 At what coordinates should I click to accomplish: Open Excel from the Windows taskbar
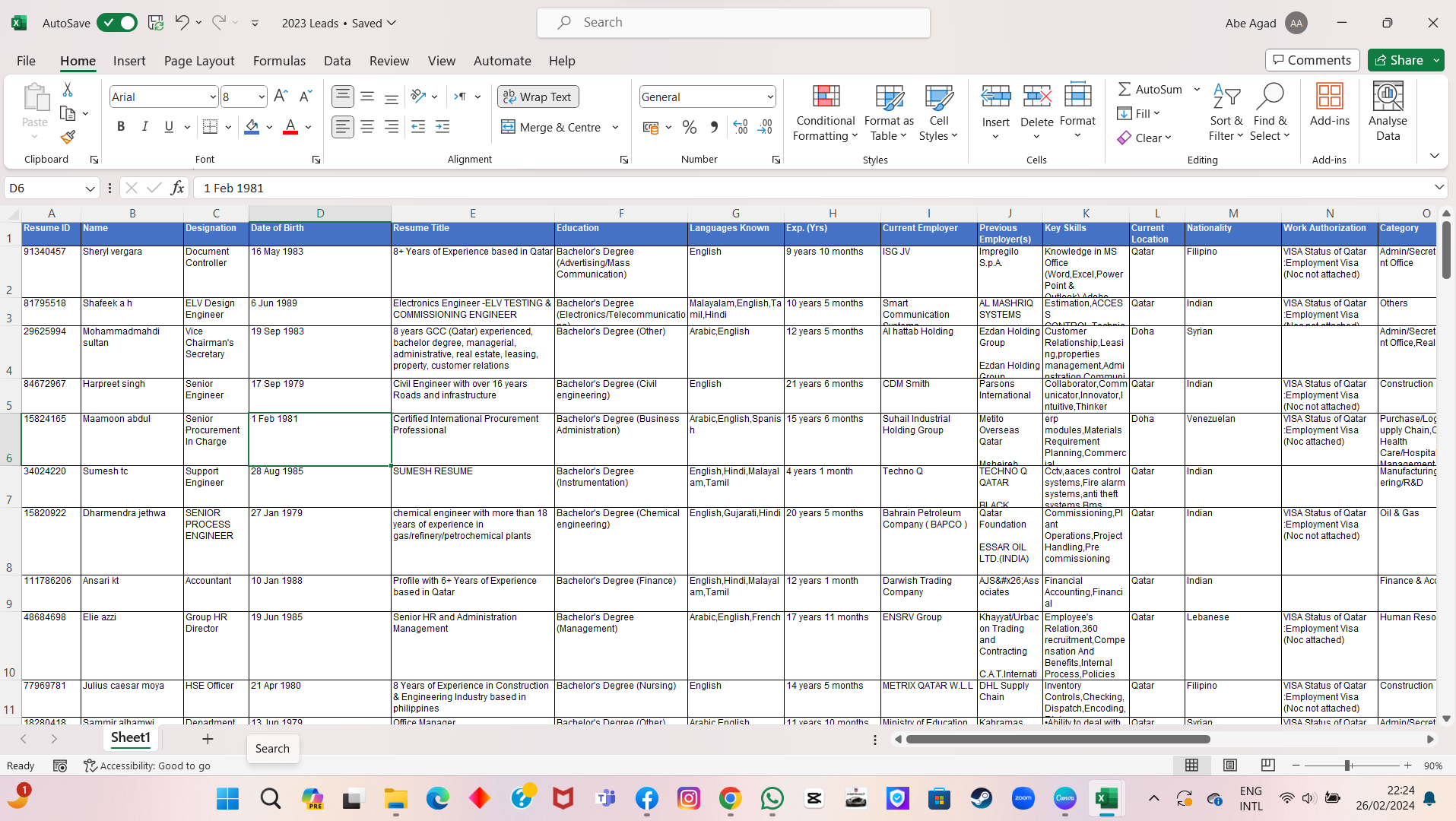point(1106,798)
